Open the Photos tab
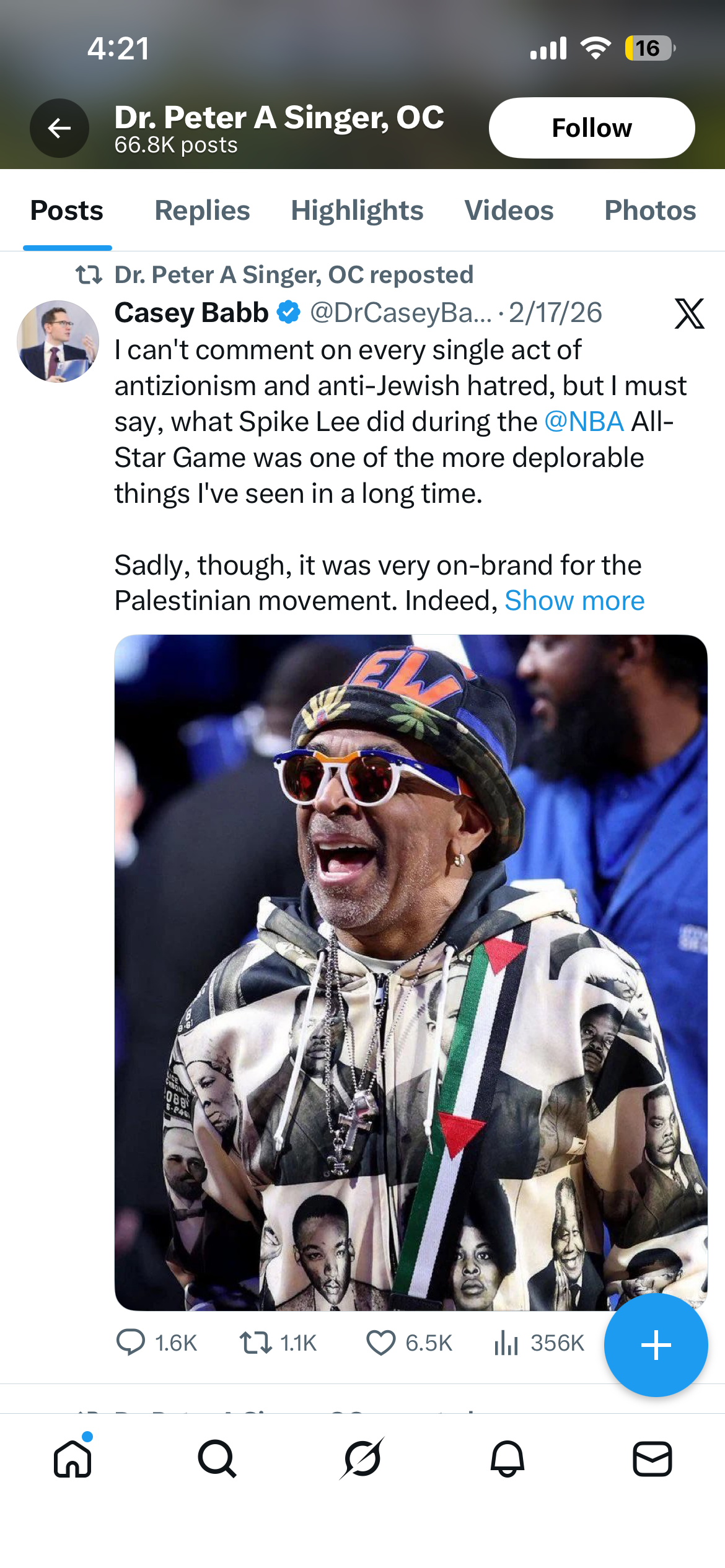725x1568 pixels. (650, 210)
